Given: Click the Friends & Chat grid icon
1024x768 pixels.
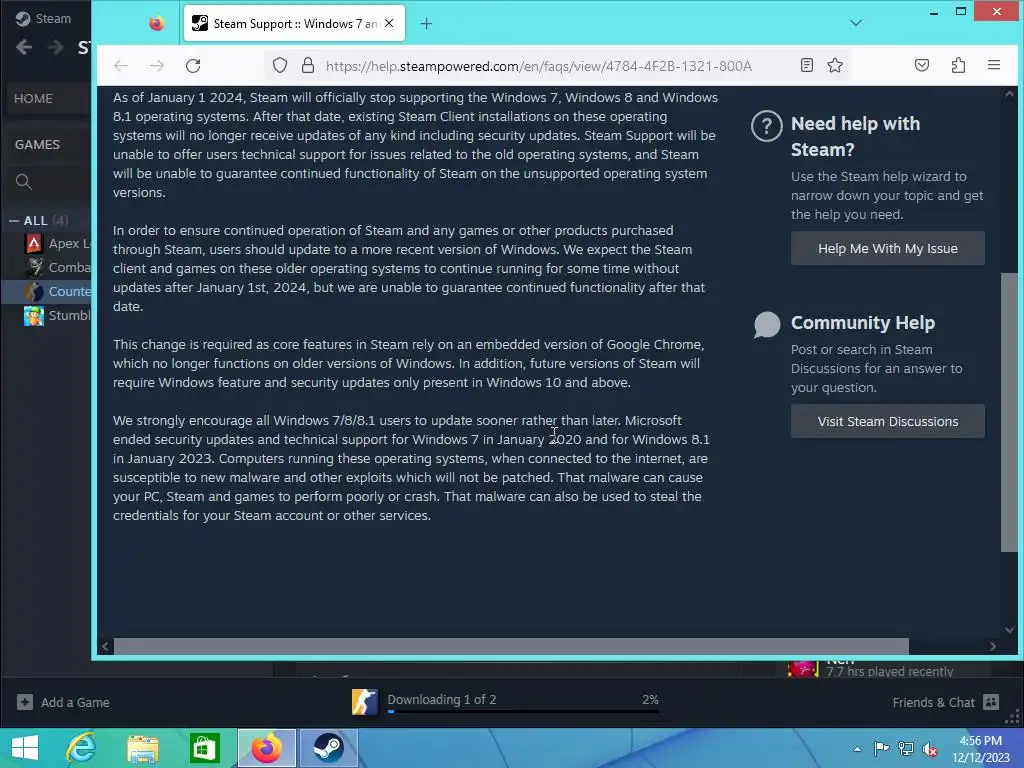Looking at the screenshot, I should tap(991, 702).
